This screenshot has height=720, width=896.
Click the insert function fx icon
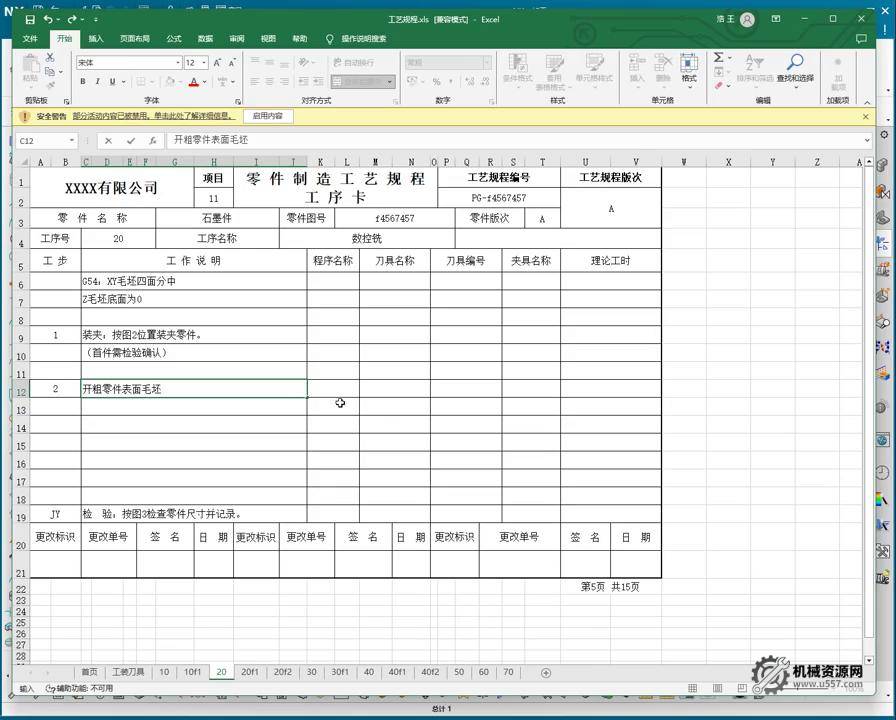[152, 141]
